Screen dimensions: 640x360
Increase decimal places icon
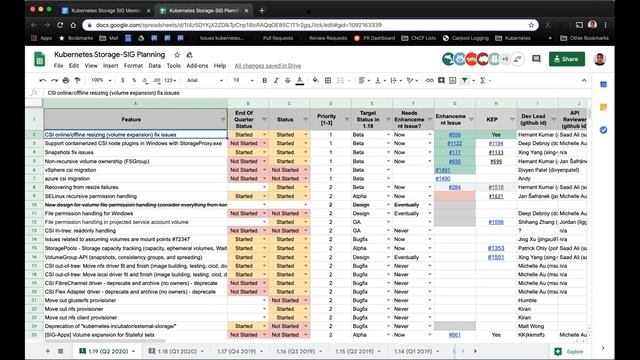pyautogui.click(x=157, y=80)
